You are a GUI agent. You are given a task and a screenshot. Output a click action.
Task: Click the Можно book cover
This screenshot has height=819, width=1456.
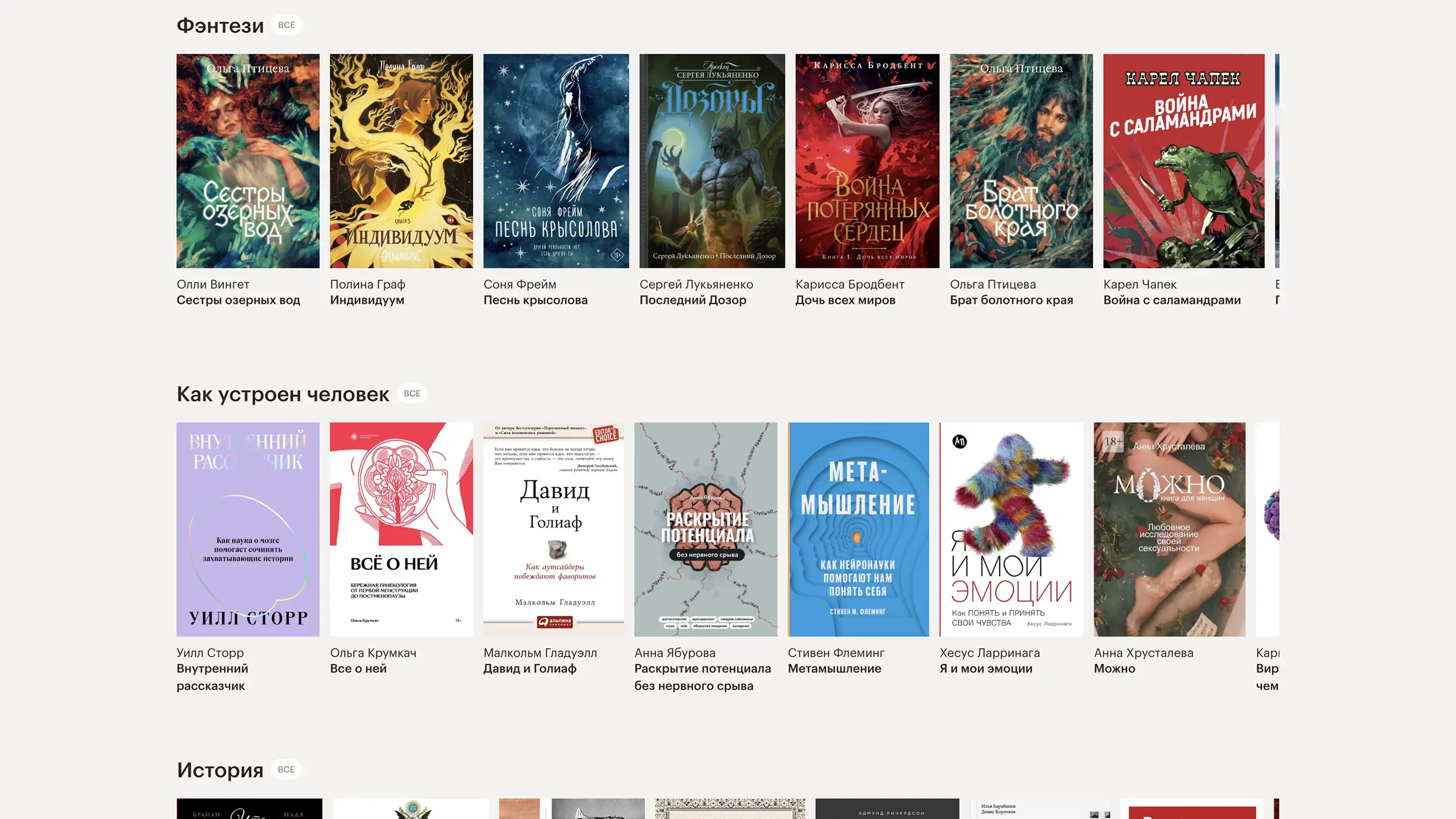click(x=1169, y=529)
